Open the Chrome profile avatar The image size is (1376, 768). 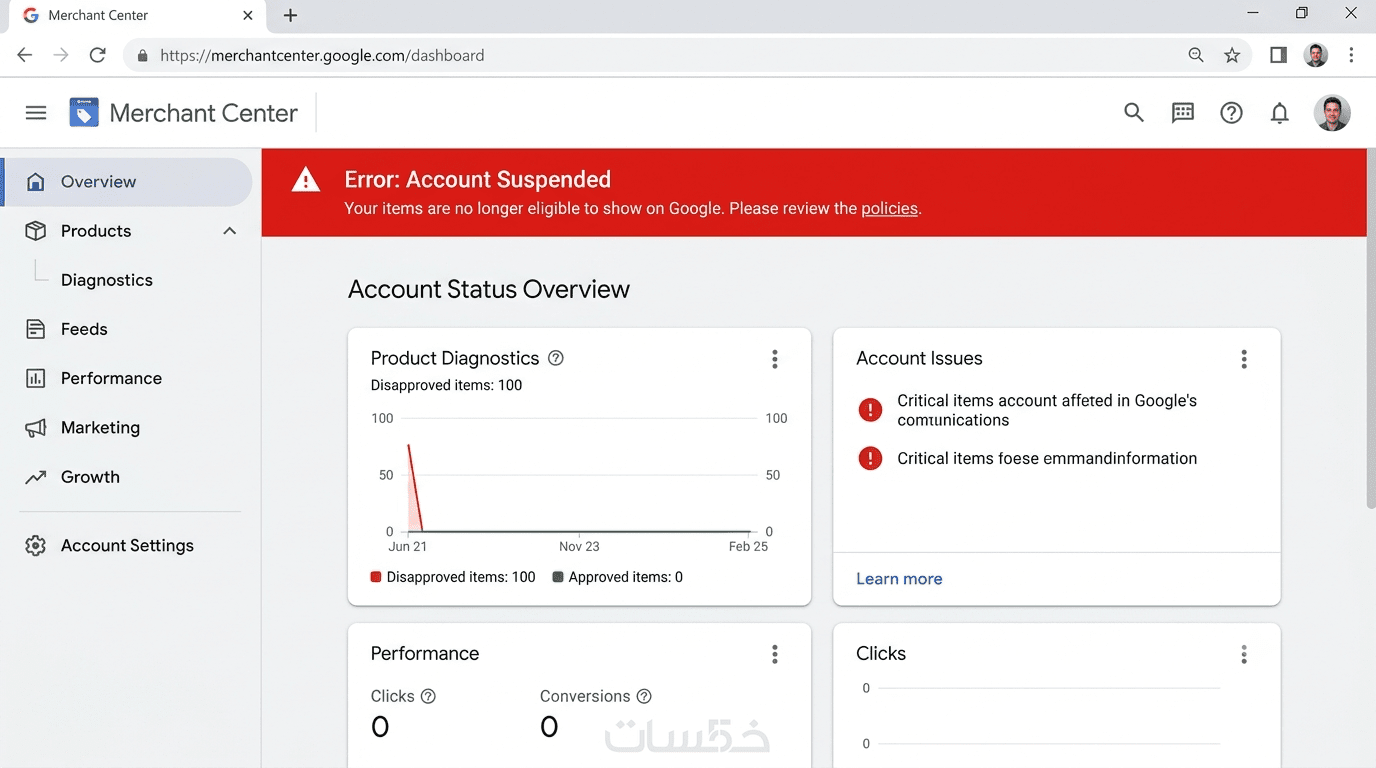click(x=1316, y=55)
